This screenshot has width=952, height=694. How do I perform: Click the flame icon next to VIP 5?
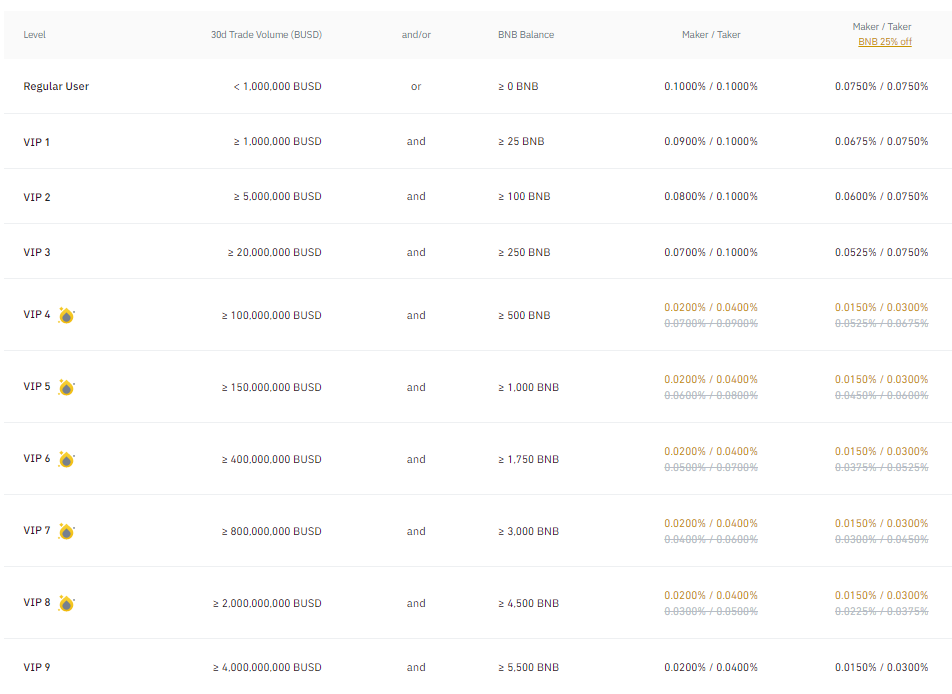66,387
